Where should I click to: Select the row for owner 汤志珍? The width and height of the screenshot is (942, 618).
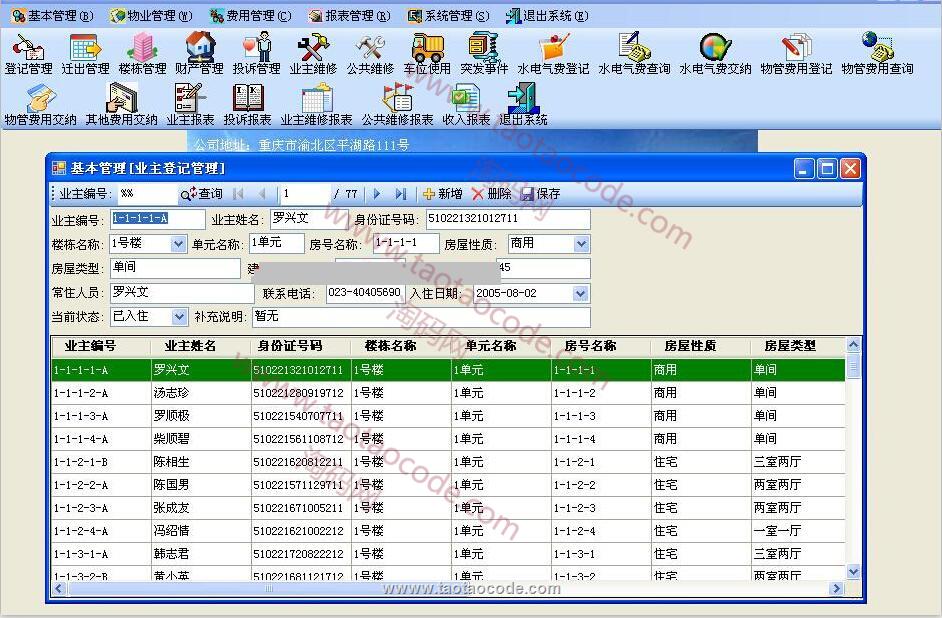171,393
